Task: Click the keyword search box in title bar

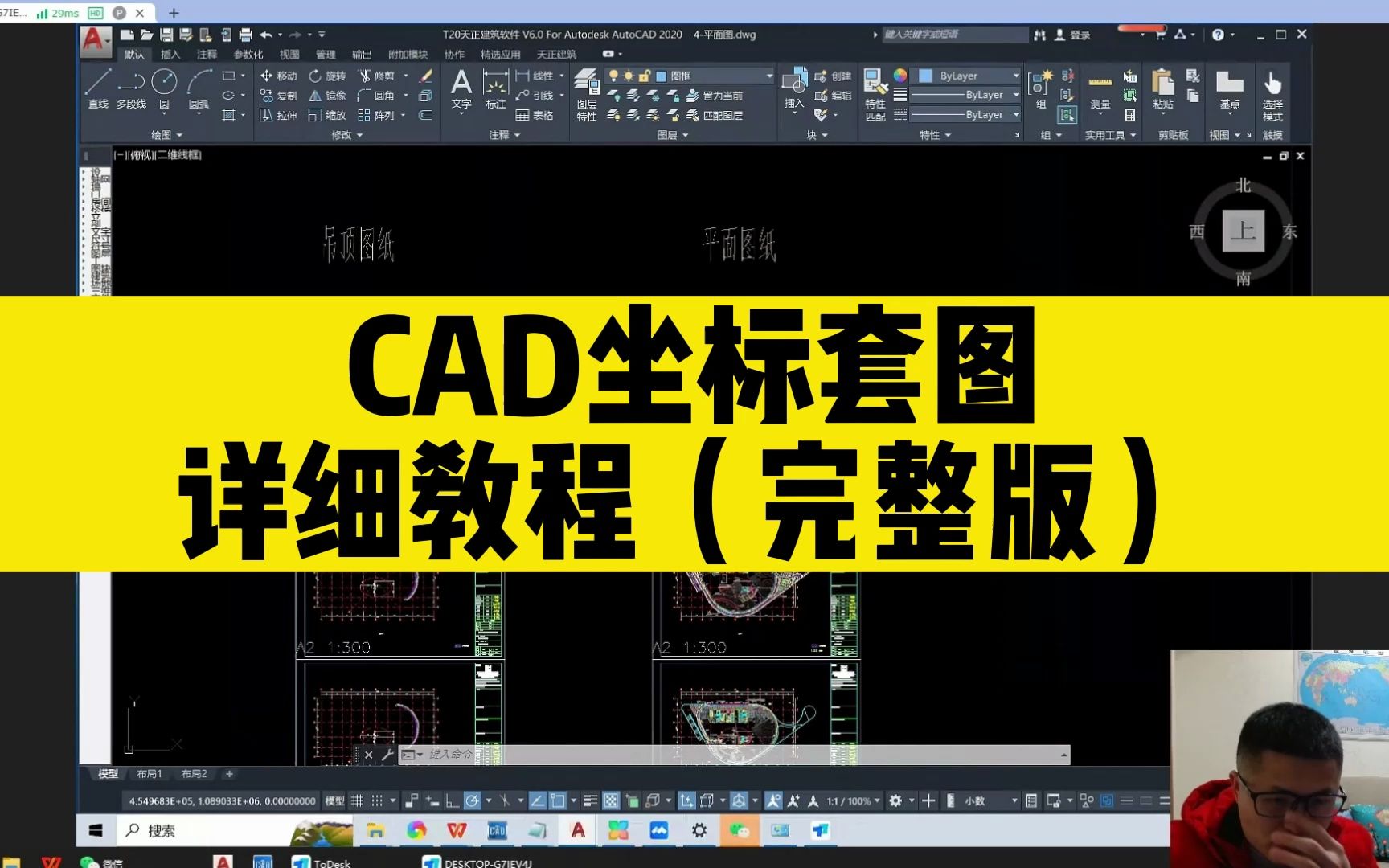Action: tap(954, 35)
